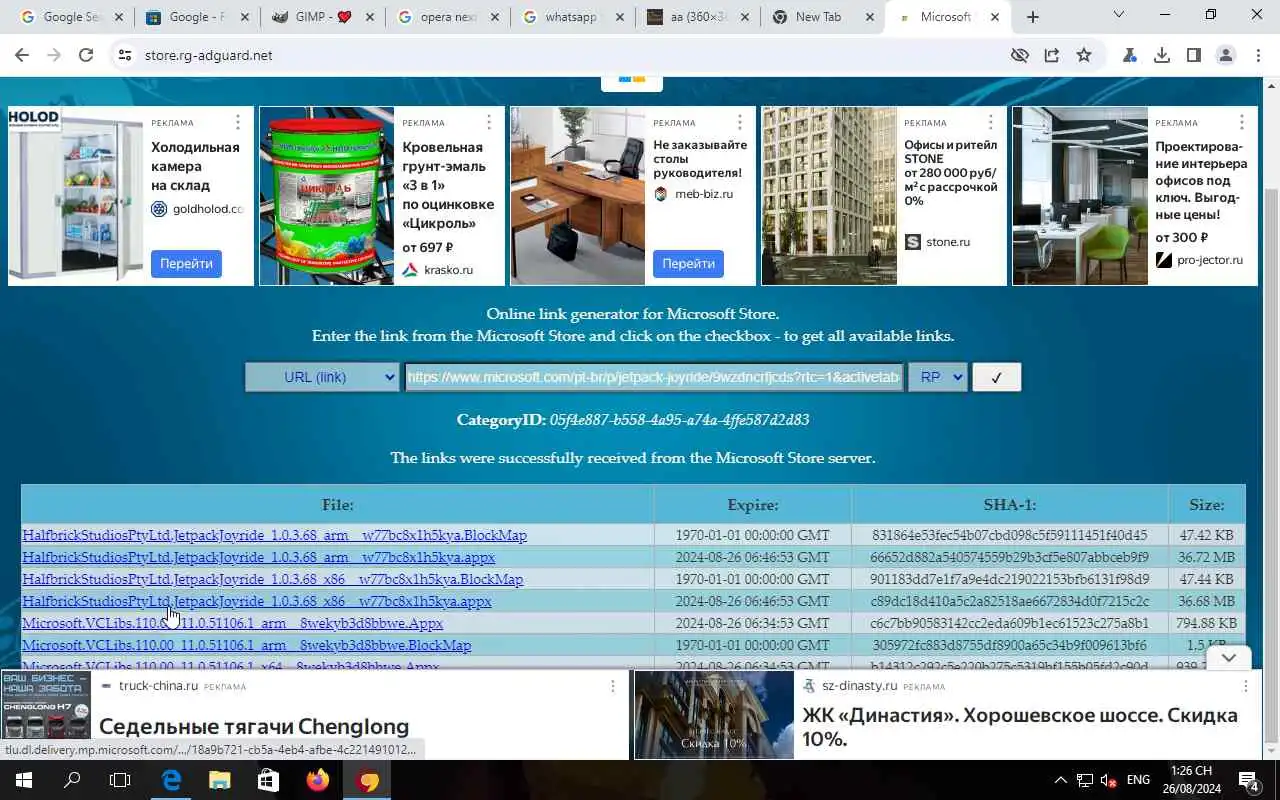
Task: Switch to the whatsapp tab
Action: [572, 17]
